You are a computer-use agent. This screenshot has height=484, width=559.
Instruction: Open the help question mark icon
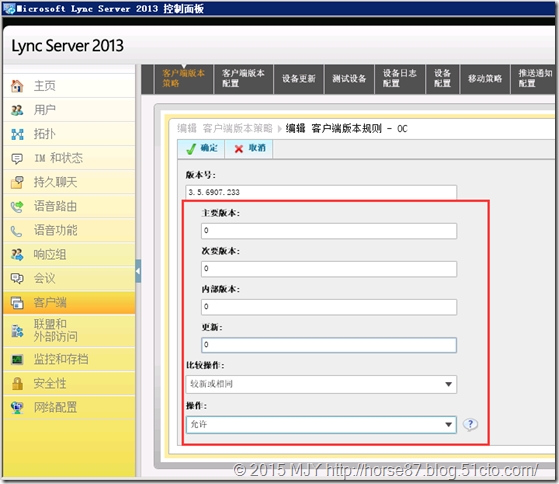click(470, 424)
